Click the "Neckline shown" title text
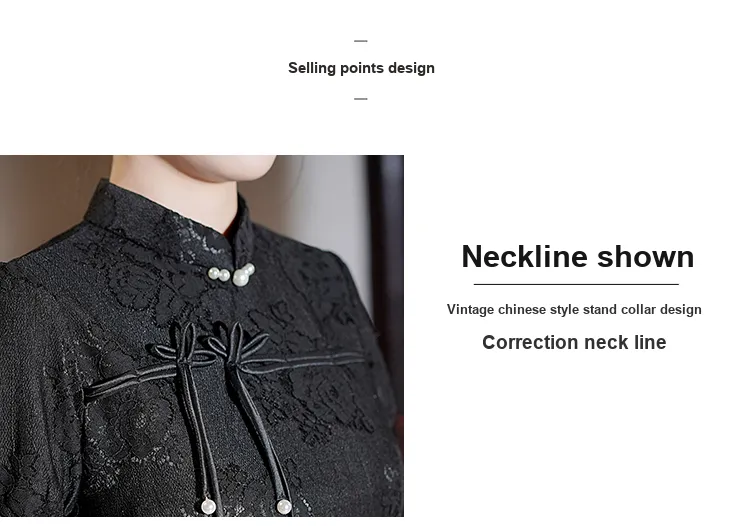Screen dimensions: 750x526 (x=577, y=256)
